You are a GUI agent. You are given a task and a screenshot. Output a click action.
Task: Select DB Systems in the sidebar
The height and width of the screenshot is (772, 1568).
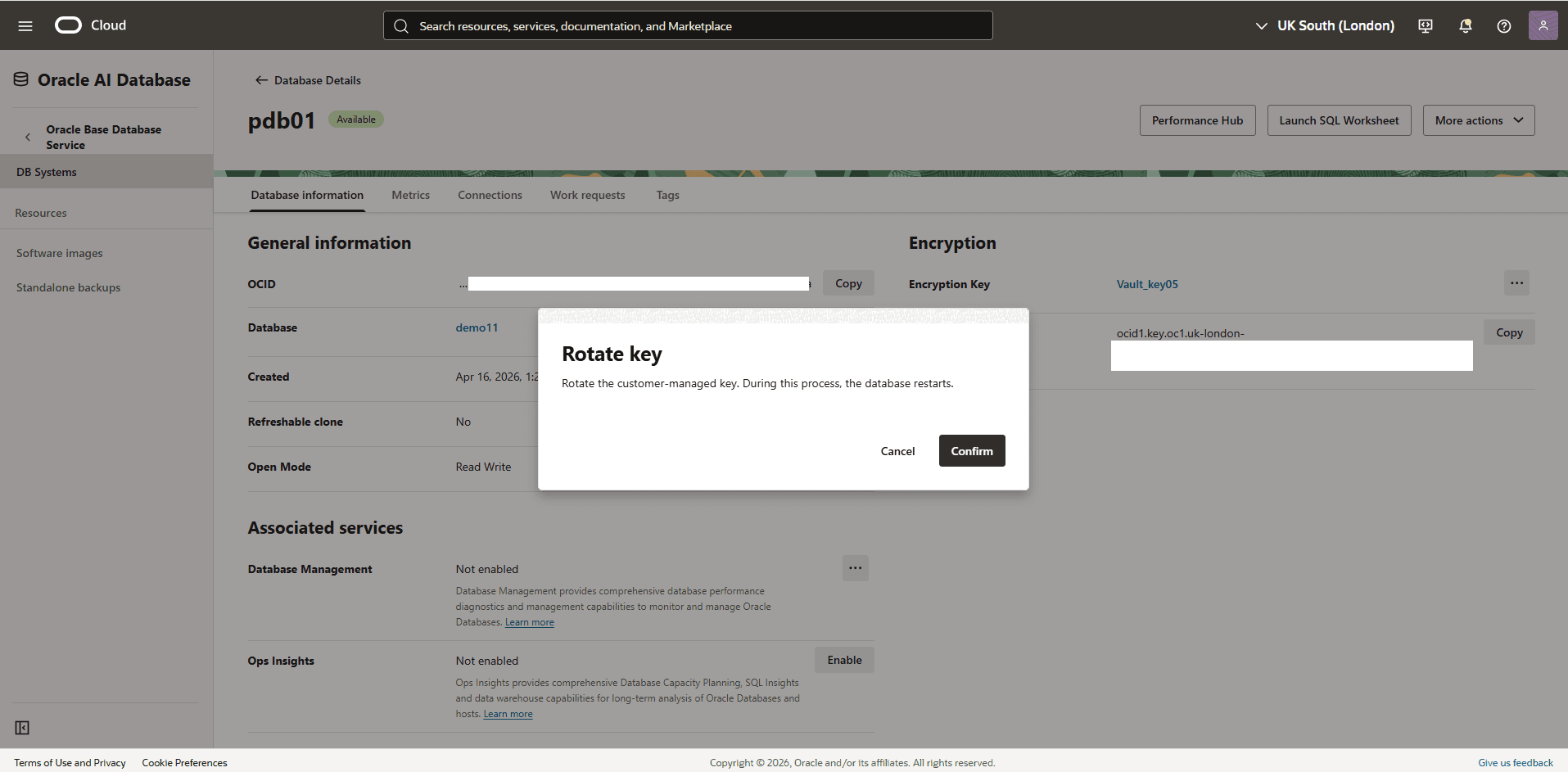click(x=106, y=172)
